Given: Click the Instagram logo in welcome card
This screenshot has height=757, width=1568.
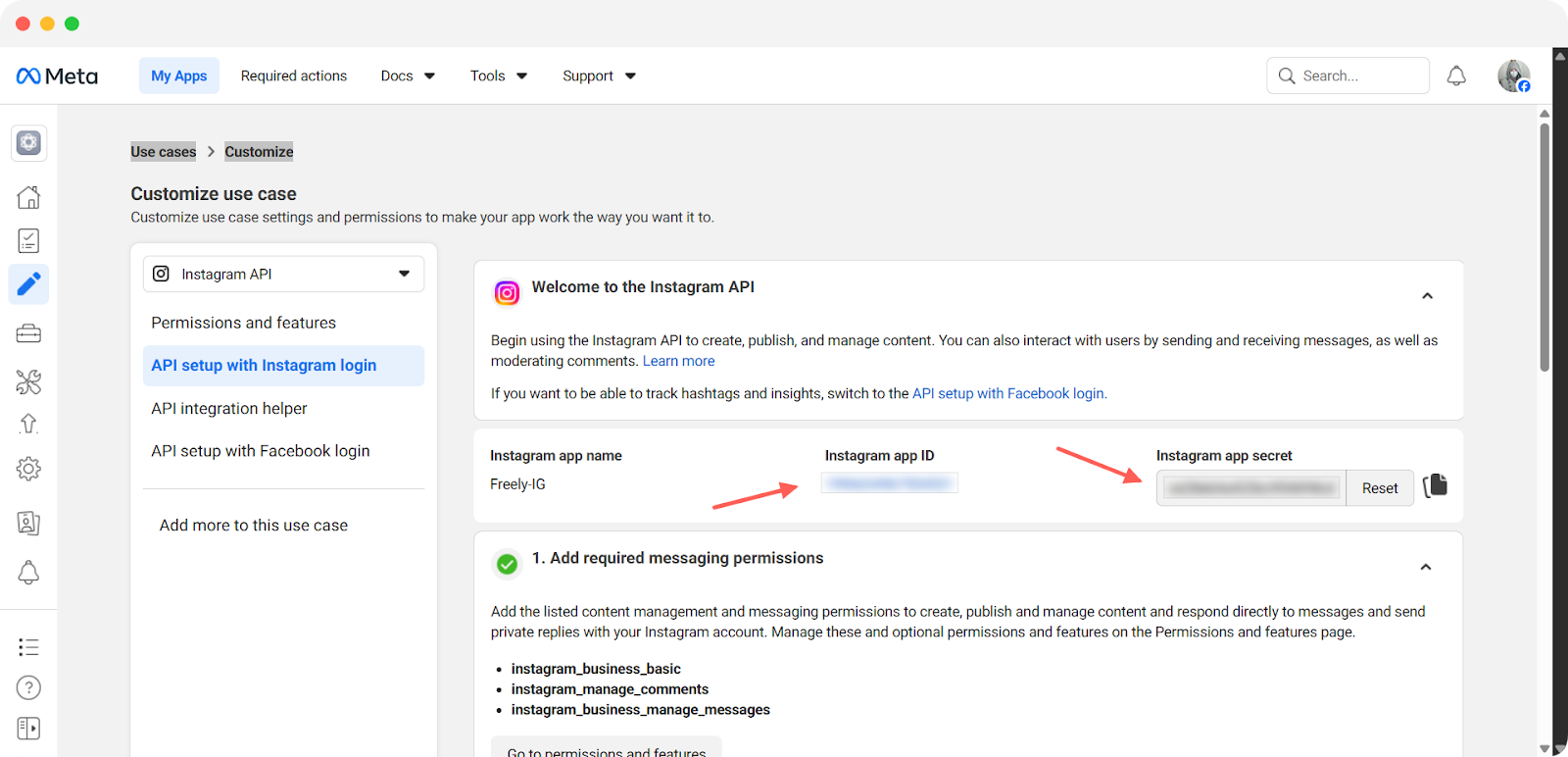Looking at the screenshot, I should coord(507,292).
